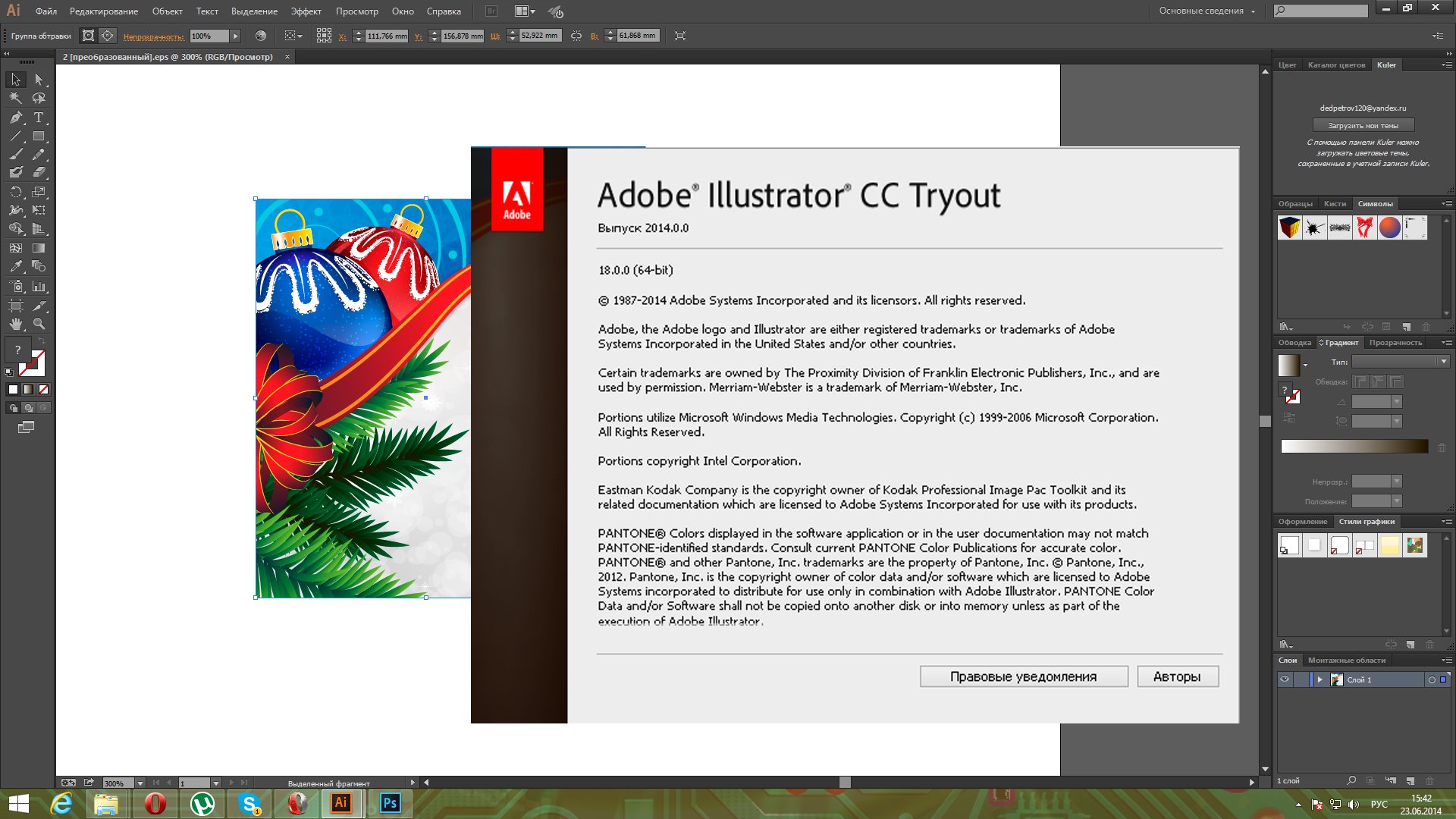Select the Direct Selection tool
The width and height of the screenshot is (1456, 819).
39,80
